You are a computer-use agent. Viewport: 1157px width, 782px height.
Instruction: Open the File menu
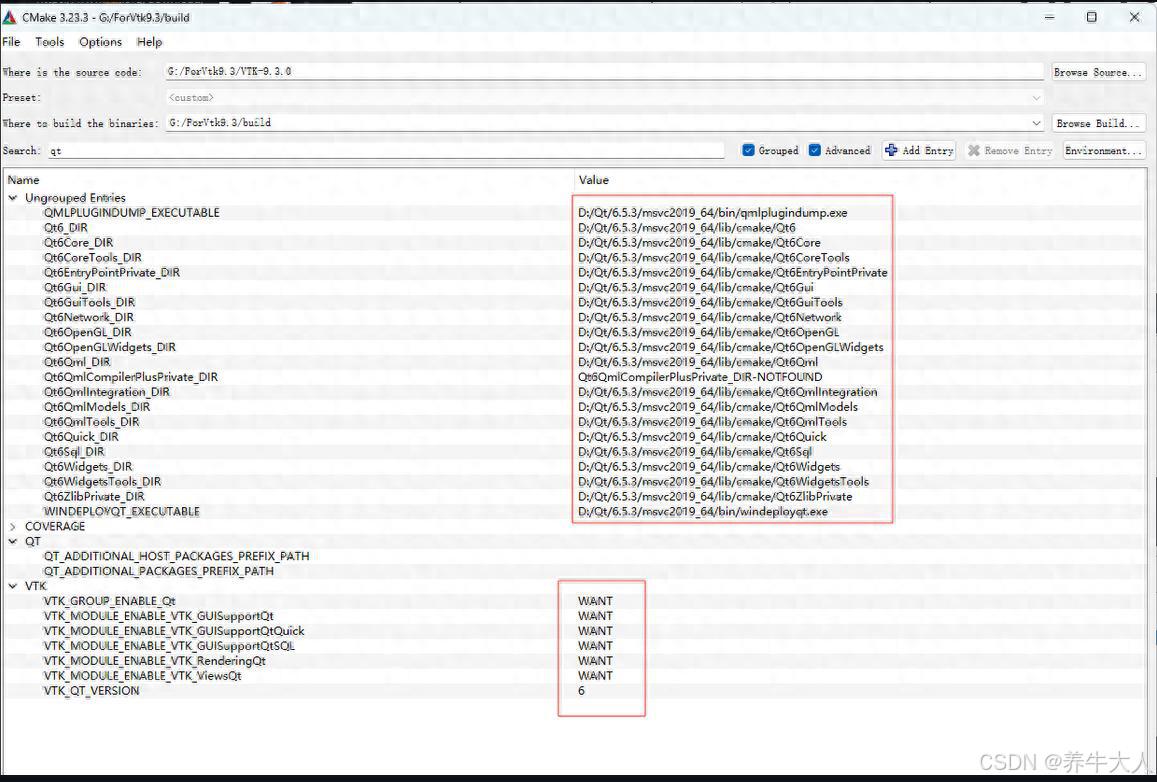[11, 41]
